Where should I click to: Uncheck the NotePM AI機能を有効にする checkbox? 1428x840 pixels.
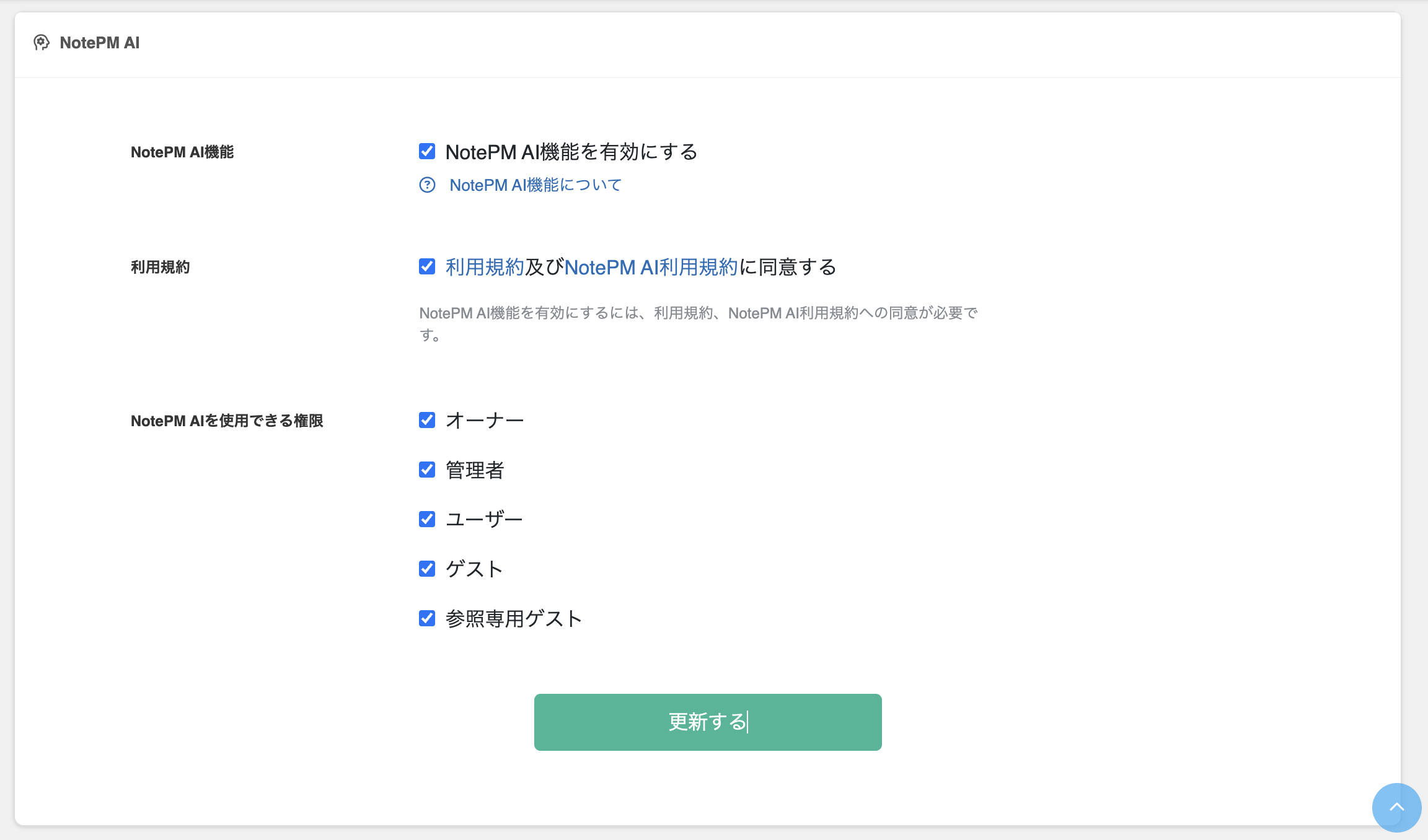(427, 152)
